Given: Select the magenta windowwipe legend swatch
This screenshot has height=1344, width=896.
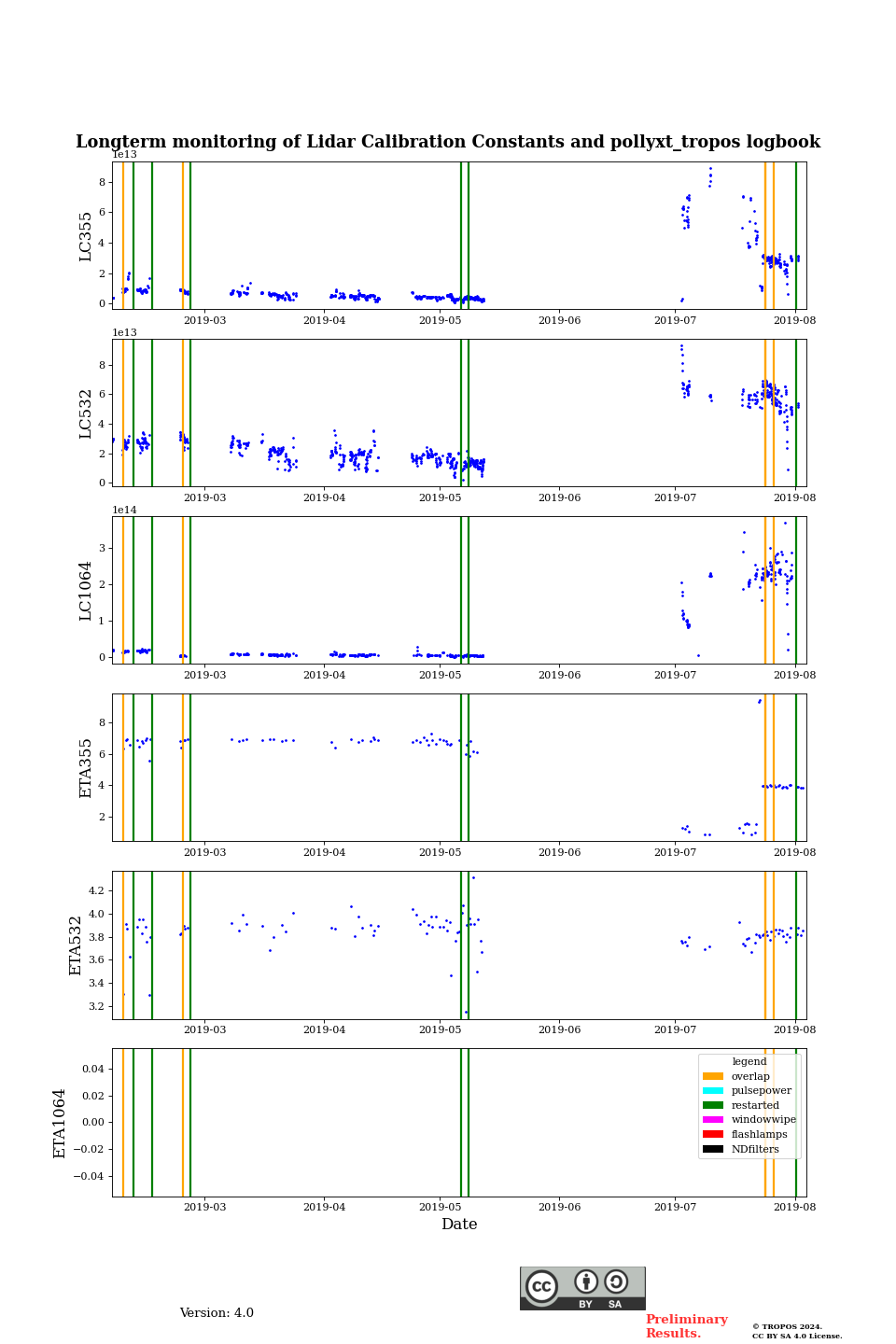Looking at the screenshot, I should coord(713,1120).
